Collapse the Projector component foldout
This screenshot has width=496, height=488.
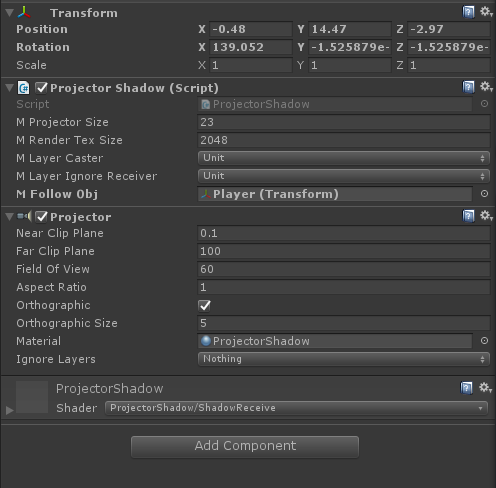pyautogui.click(x=10, y=217)
